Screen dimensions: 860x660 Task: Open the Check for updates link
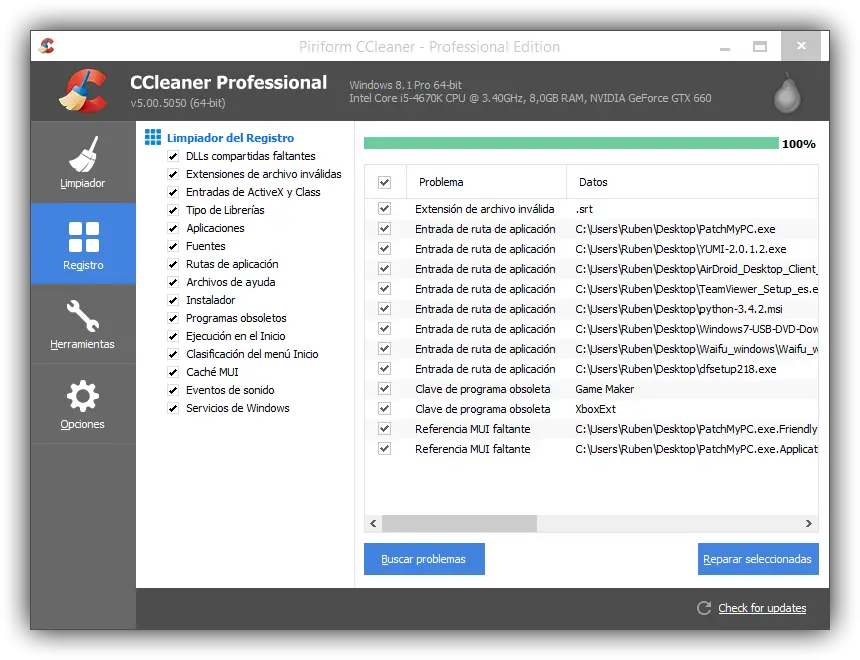click(x=762, y=608)
